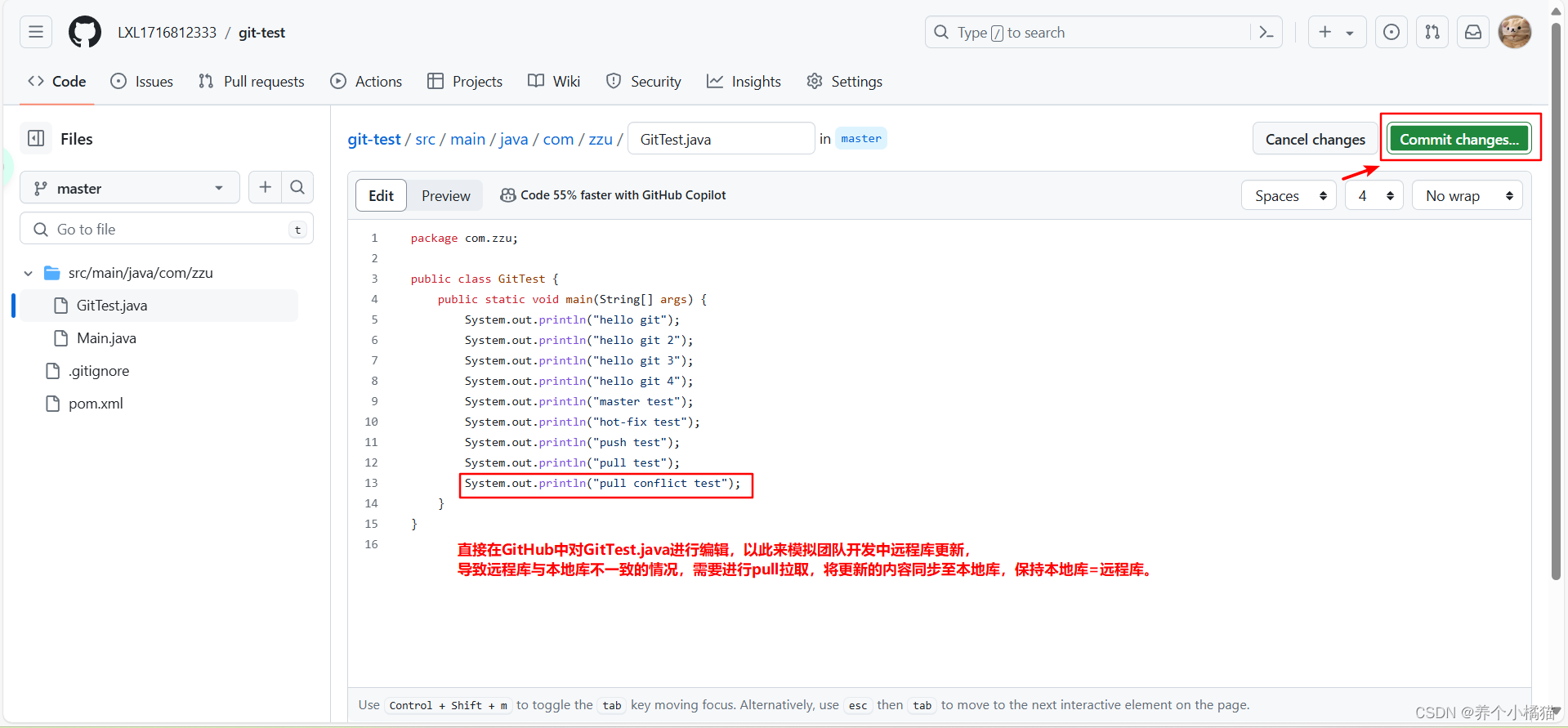Click java in the breadcrumb path
The width and height of the screenshot is (1568, 728).
click(x=513, y=139)
